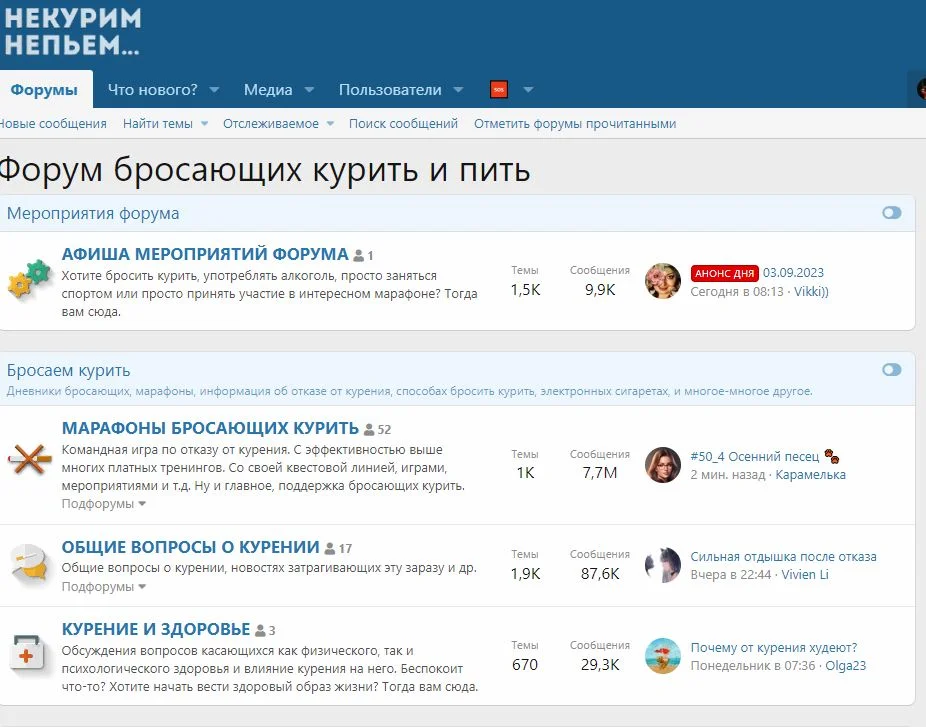926x727 pixels.
Task: Expand Подфорумы under Общие вопросы о курении
Action: pos(103,586)
